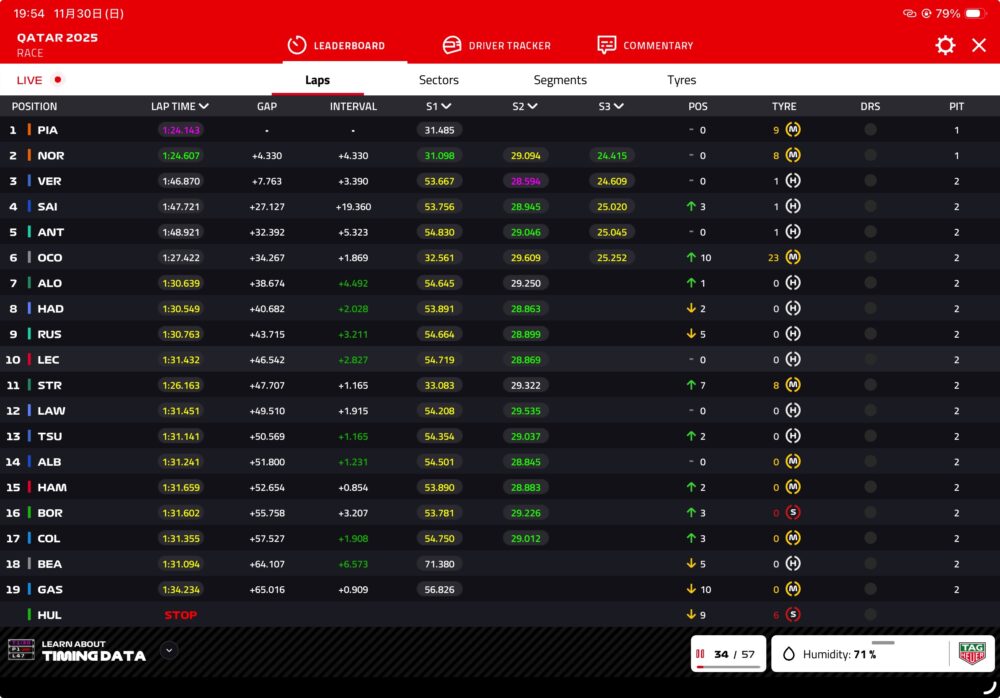Click the Driver Tracker car icon
The width and height of the screenshot is (1000, 698).
(x=452, y=45)
